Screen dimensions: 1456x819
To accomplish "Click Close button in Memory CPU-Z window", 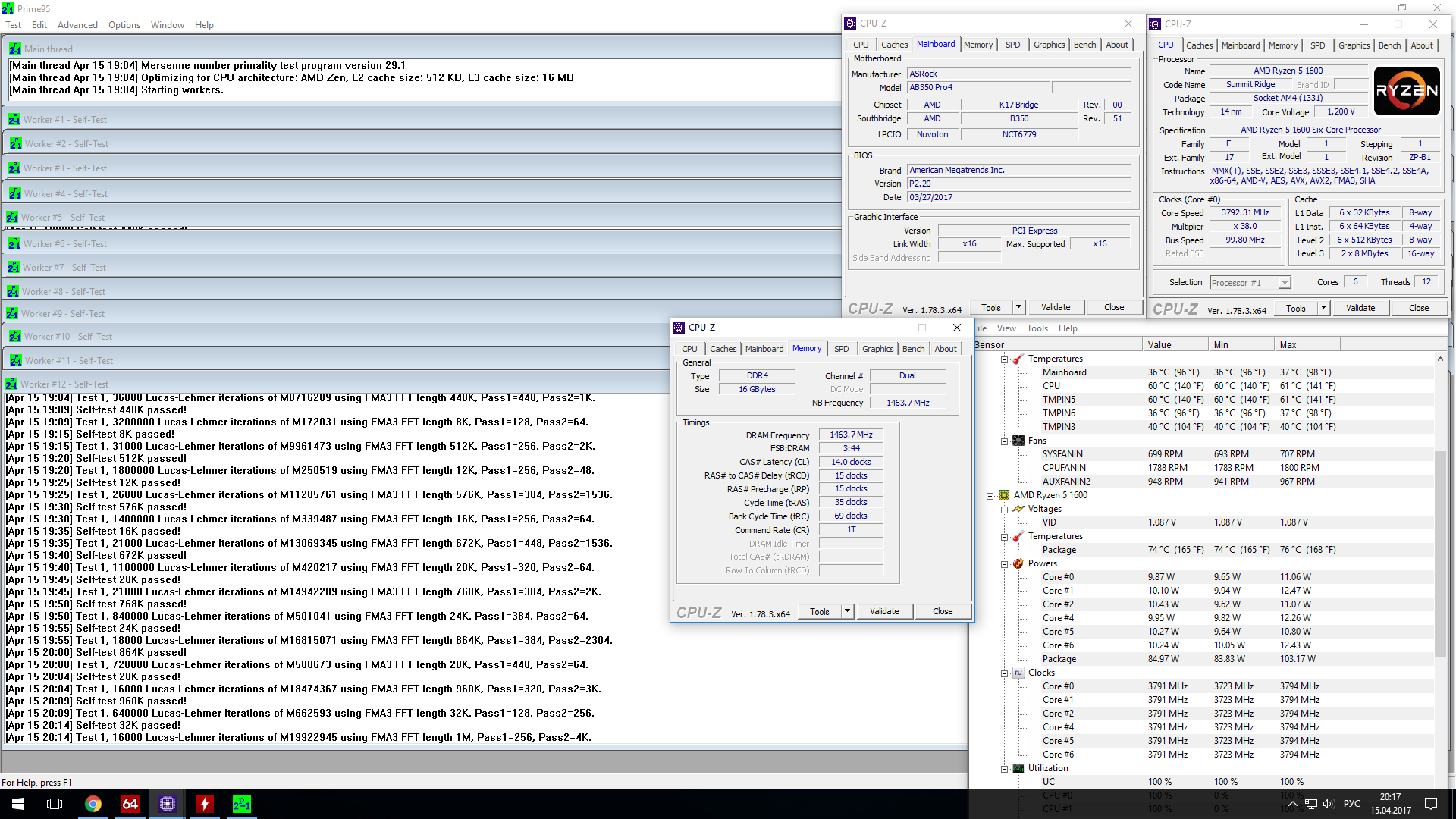I will point(943,611).
